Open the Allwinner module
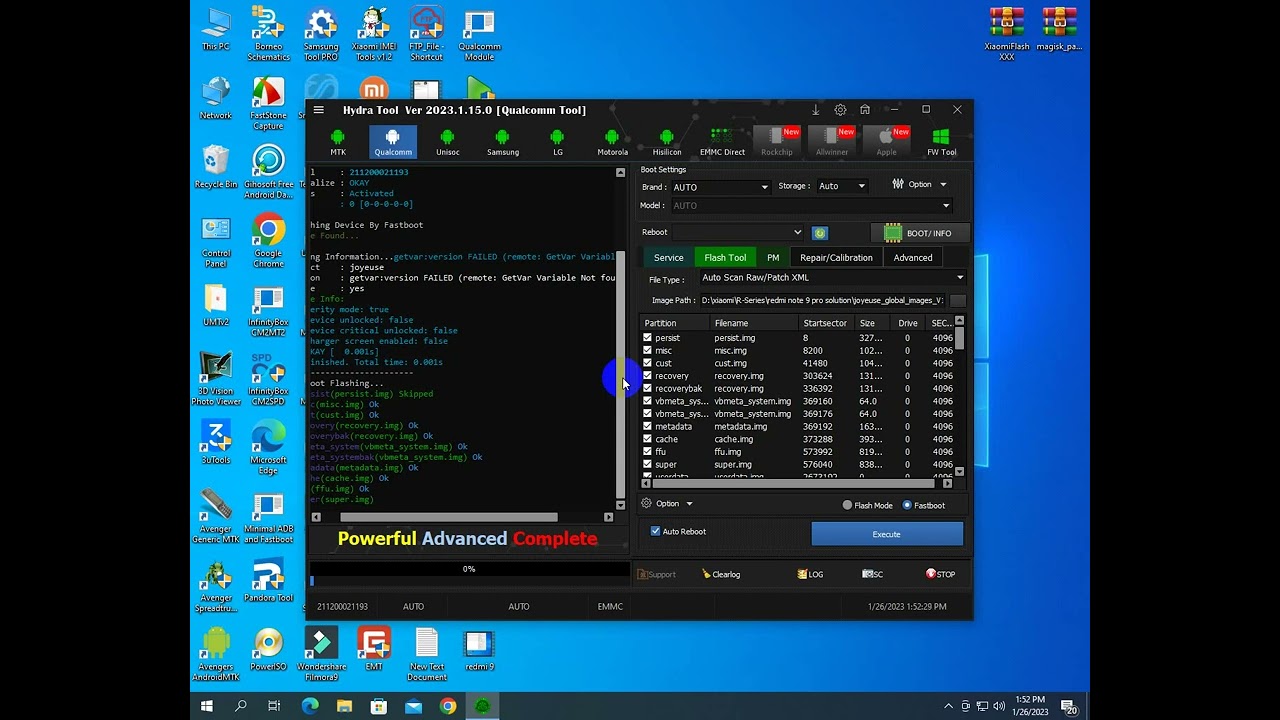Screen dimensions: 1280x720 [x=832, y=142]
